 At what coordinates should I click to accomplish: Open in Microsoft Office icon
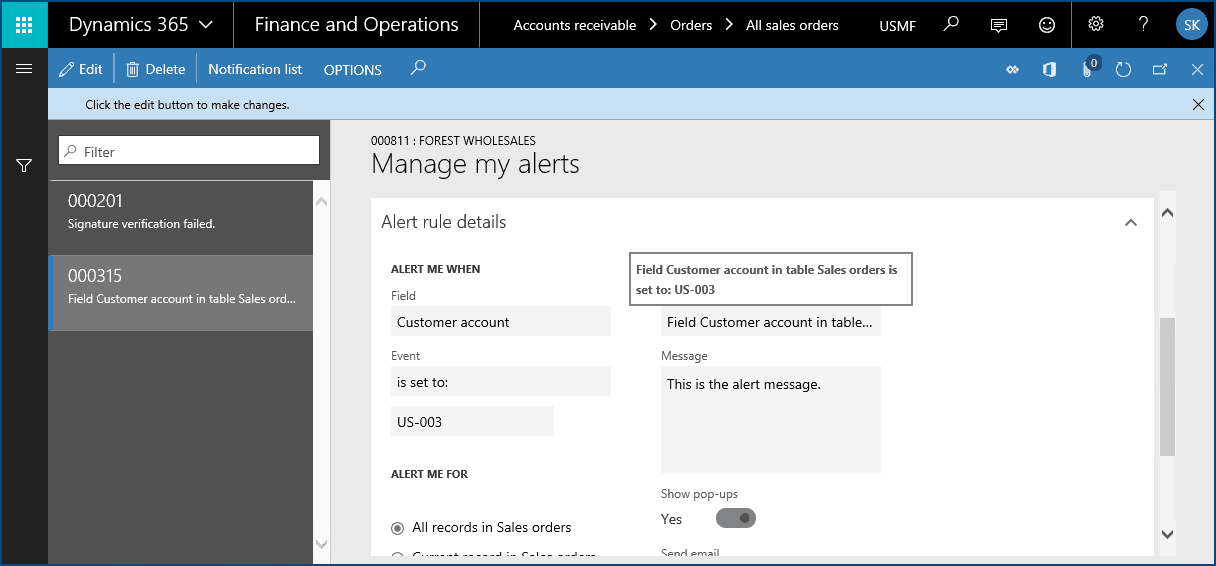click(1049, 70)
